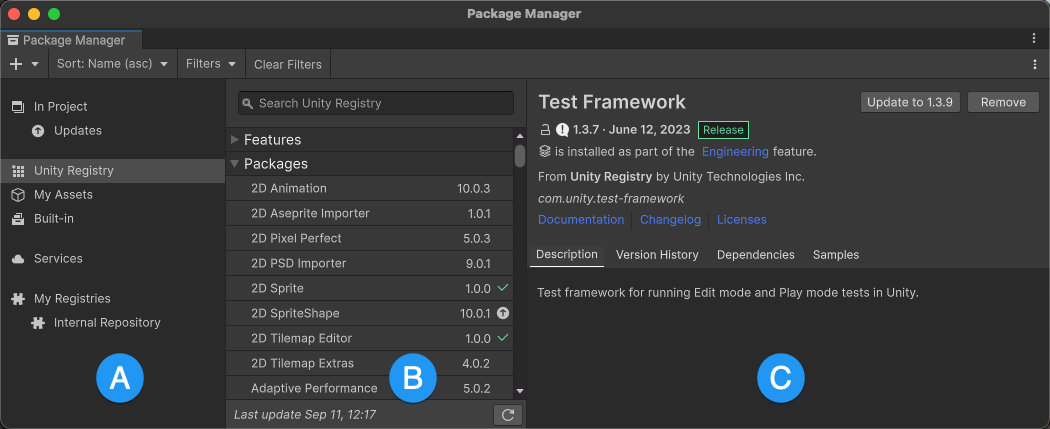This screenshot has height=429, width=1050.
Task: Click the Internal Repository puzzle icon
Action: click(x=38, y=323)
